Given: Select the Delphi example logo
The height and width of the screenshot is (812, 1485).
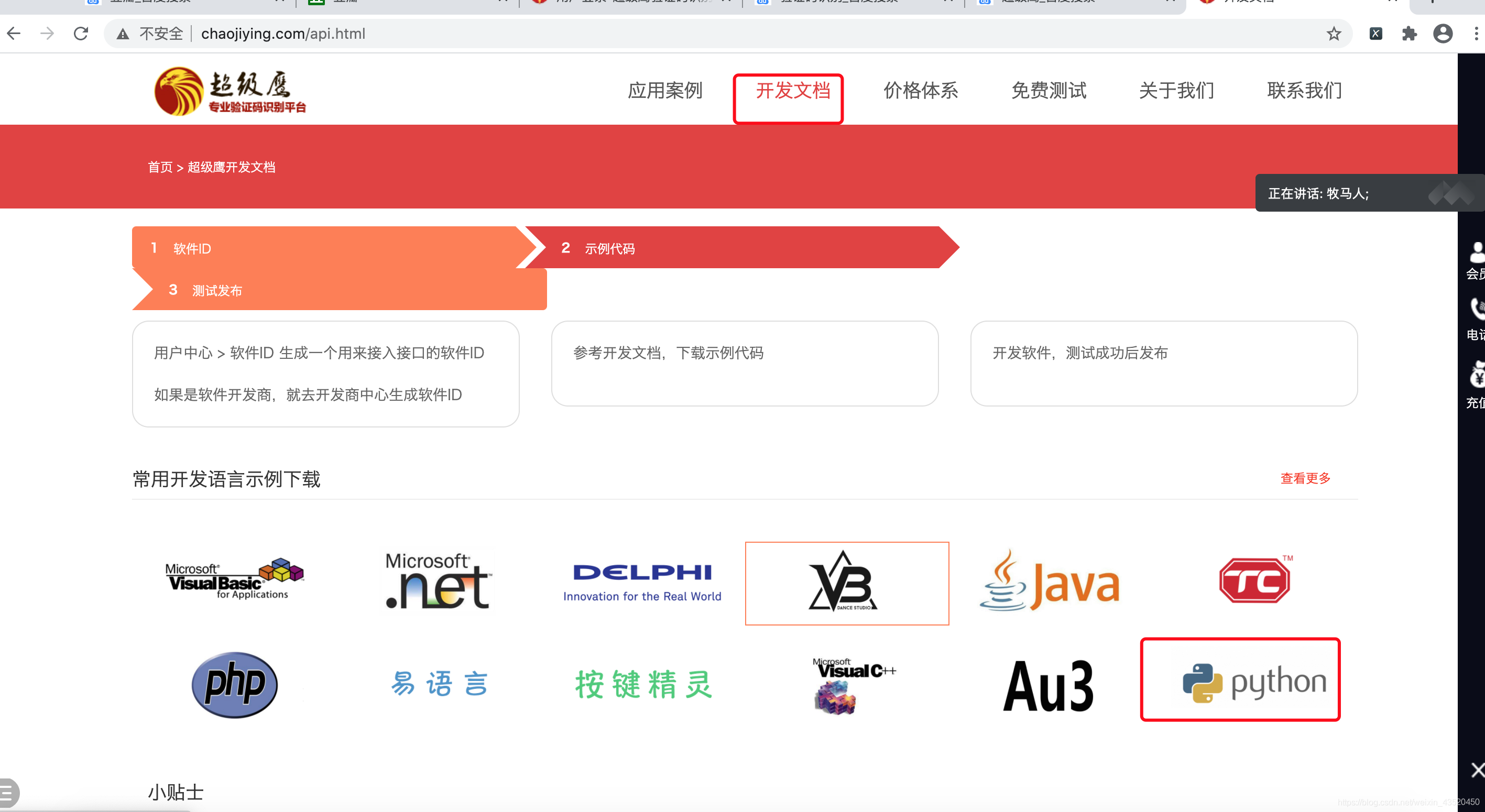Looking at the screenshot, I should (642, 582).
